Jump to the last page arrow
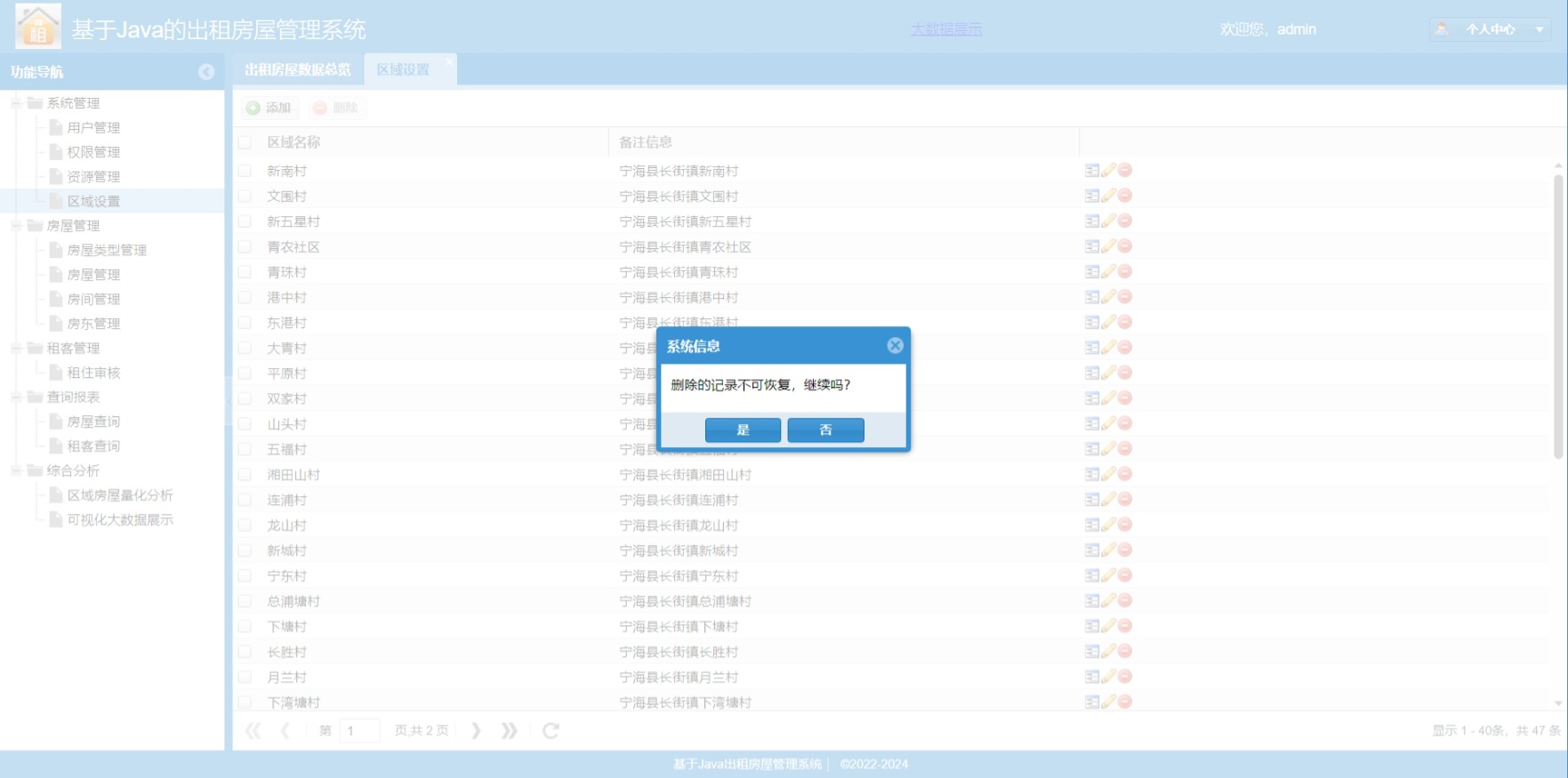 [509, 731]
